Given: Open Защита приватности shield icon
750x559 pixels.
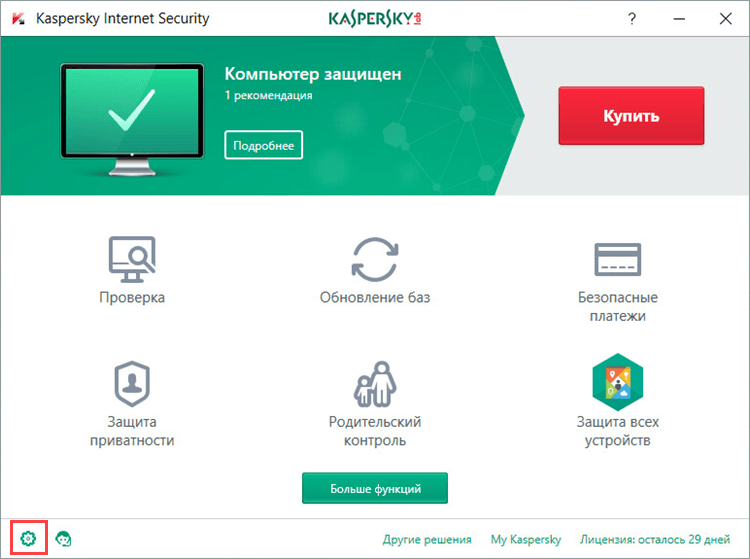Looking at the screenshot, I should click(x=132, y=384).
